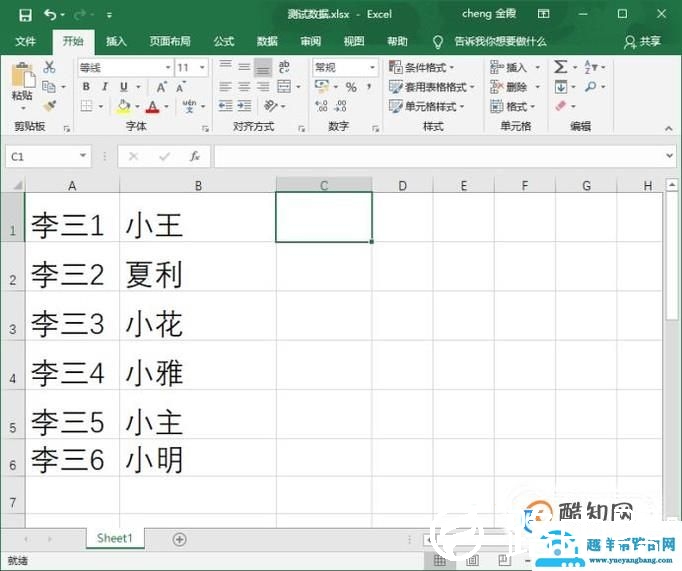Open the font name dropdown 等线
Screen dimensions: 682x571
point(168,67)
